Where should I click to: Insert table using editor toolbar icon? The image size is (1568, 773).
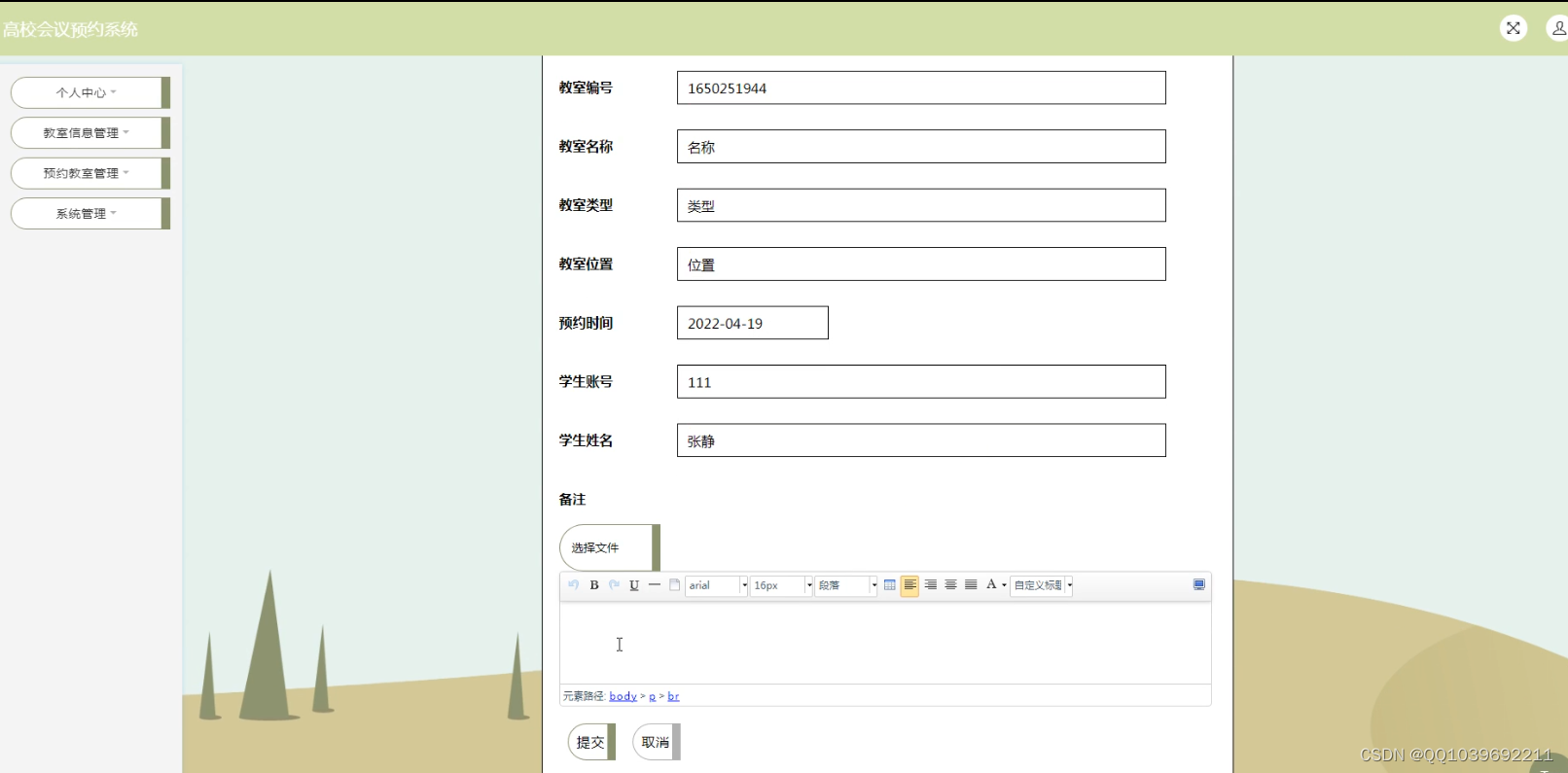(890, 585)
